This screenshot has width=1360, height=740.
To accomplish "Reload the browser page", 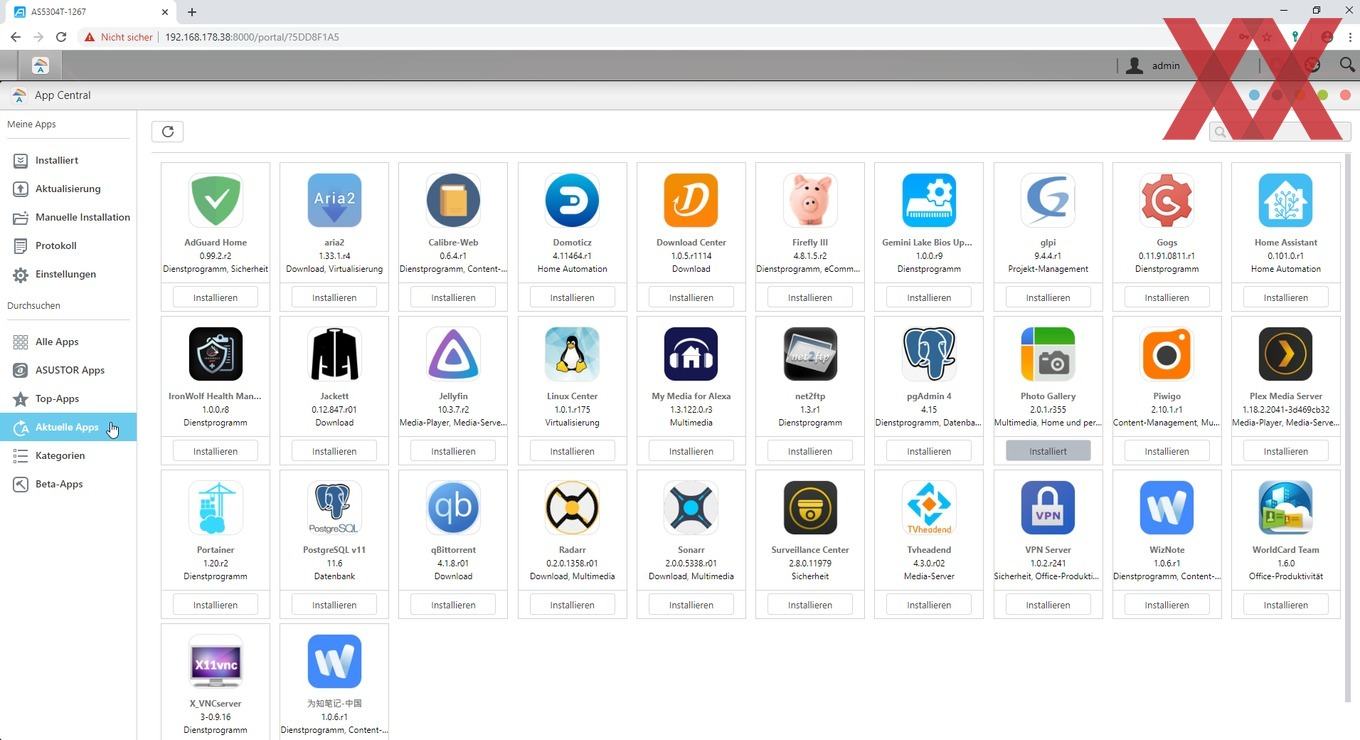I will 61,37.
